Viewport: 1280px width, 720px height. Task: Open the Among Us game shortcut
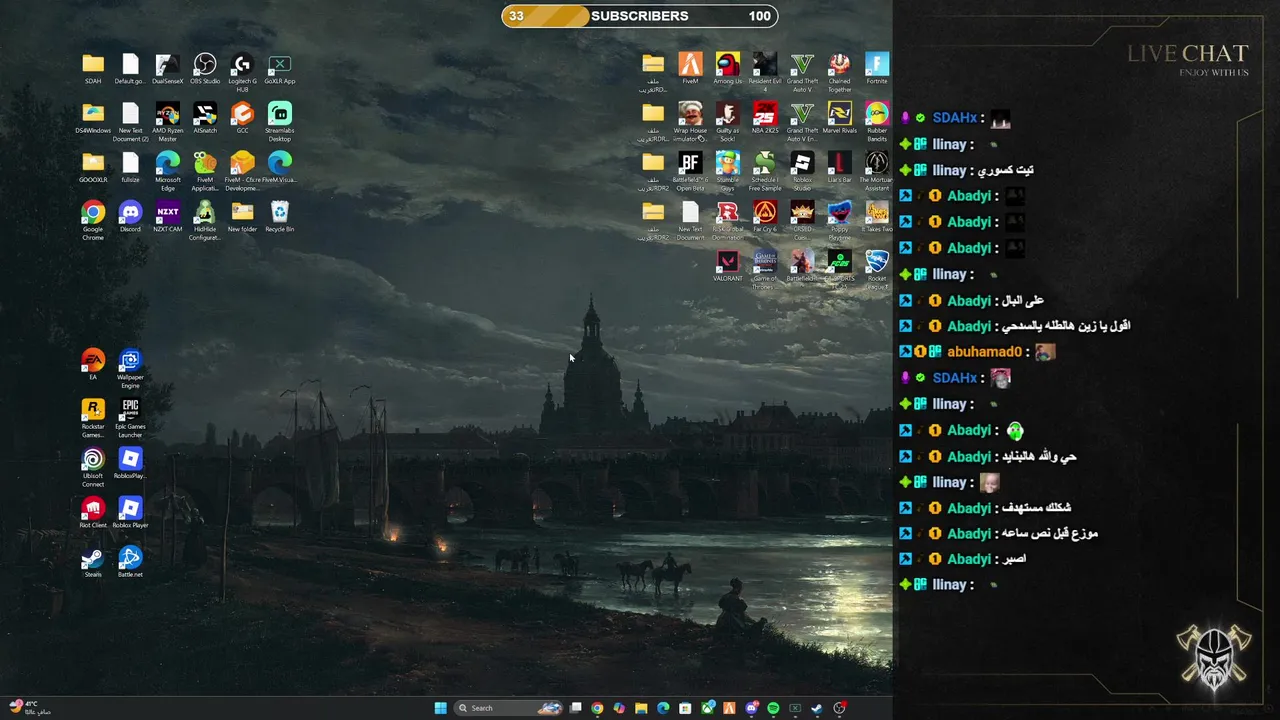(x=728, y=69)
